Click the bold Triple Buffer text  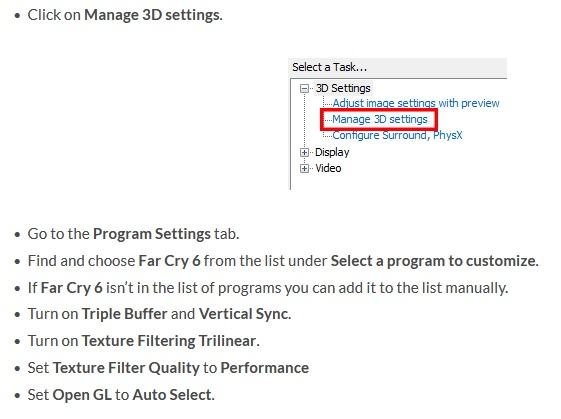click(x=125, y=314)
